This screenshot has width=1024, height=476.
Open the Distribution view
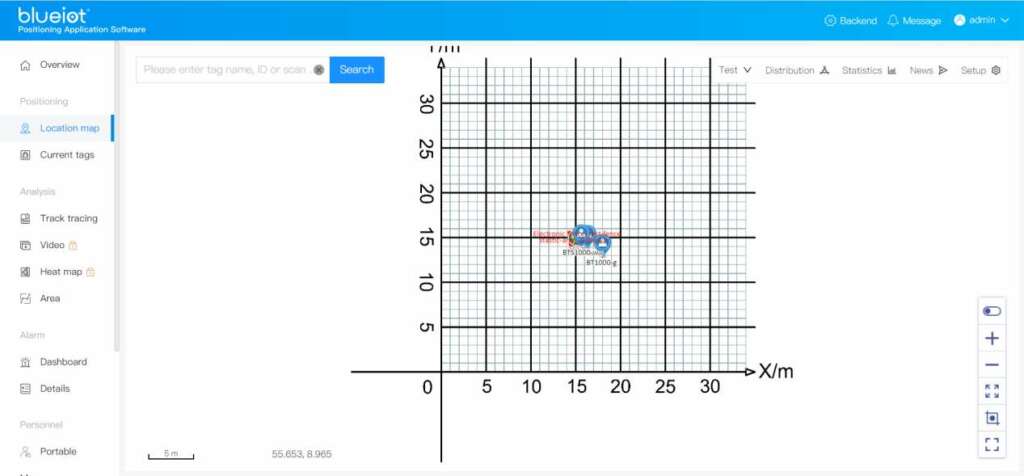[x=797, y=70]
